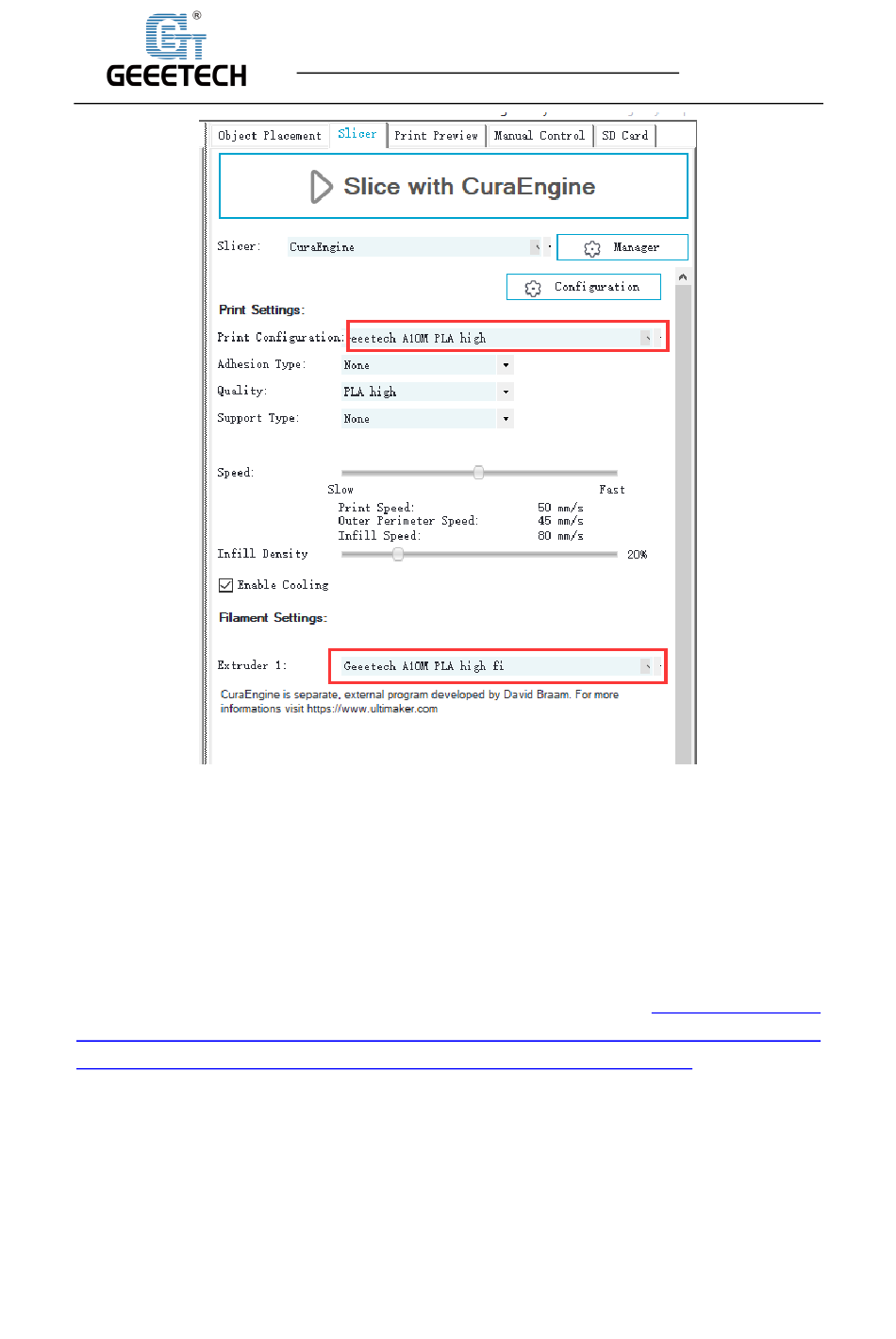Click the Manager gear icon
Image resolution: width=896 pixels, height=1339 pixels.
pos(592,248)
